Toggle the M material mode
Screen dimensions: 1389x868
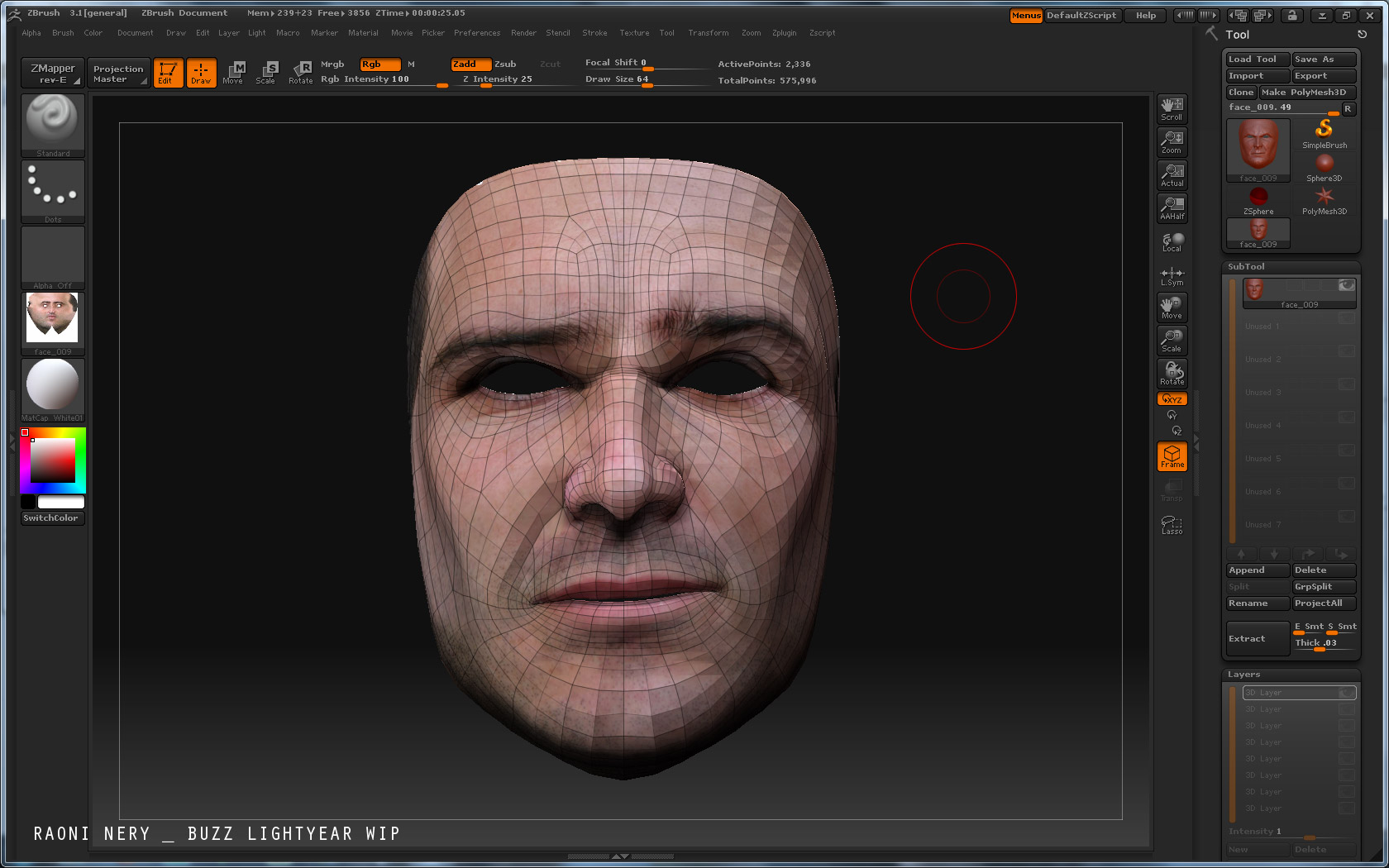click(x=411, y=64)
